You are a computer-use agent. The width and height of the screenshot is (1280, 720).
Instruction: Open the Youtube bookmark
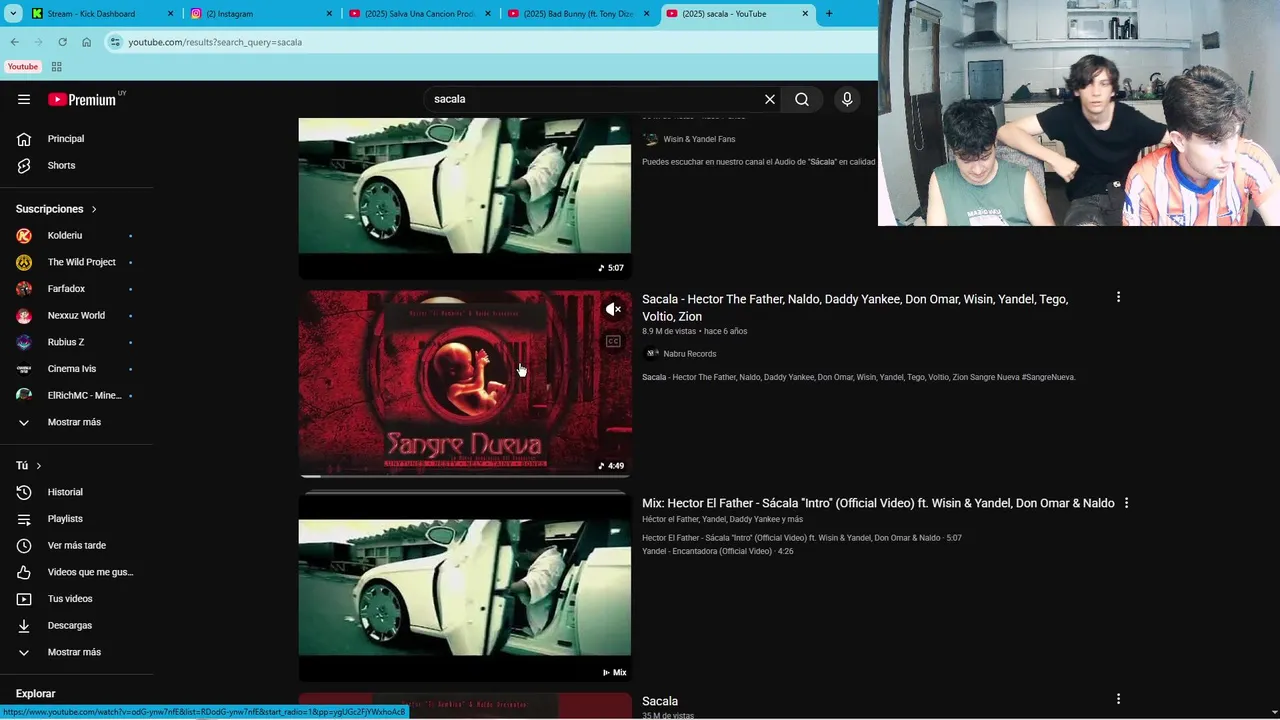coord(23,67)
